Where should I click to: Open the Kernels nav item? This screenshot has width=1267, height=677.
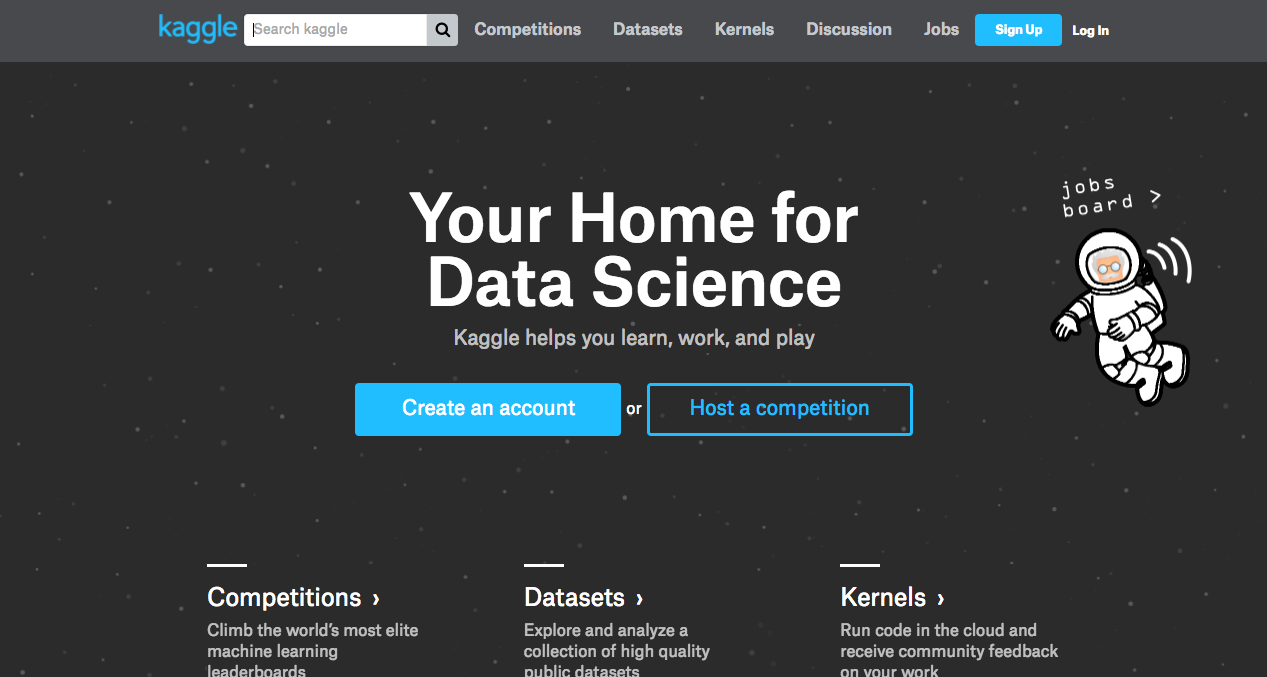pos(743,30)
